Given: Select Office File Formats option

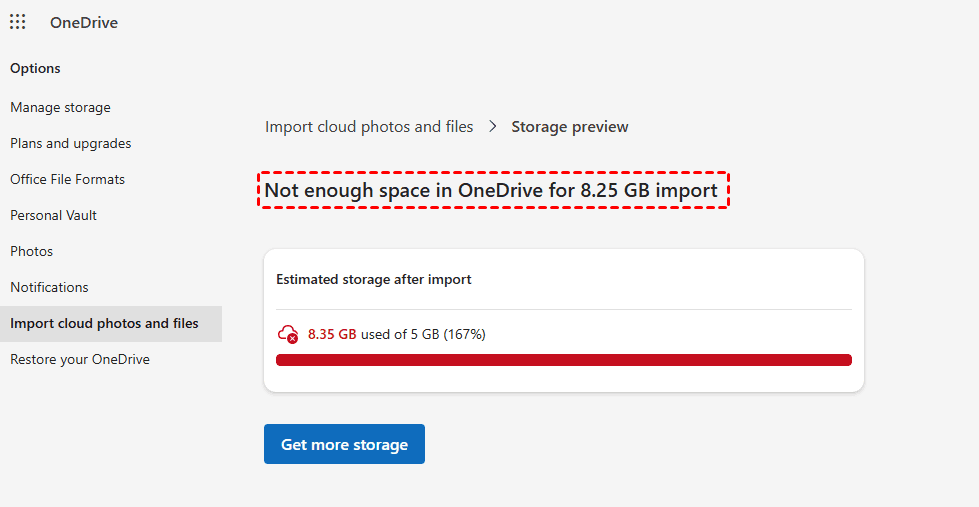Looking at the screenshot, I should [67, 179].
